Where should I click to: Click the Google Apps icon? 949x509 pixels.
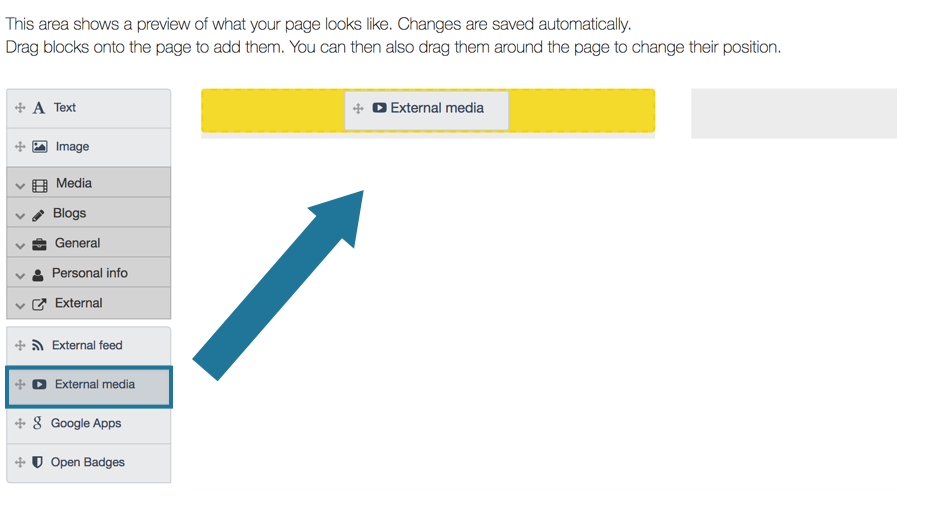(37, 423)
